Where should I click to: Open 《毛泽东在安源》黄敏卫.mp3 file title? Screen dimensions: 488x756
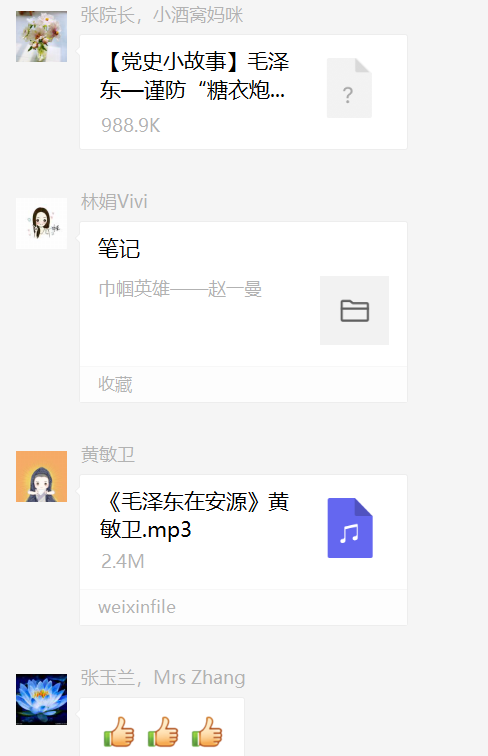(194, 515)
